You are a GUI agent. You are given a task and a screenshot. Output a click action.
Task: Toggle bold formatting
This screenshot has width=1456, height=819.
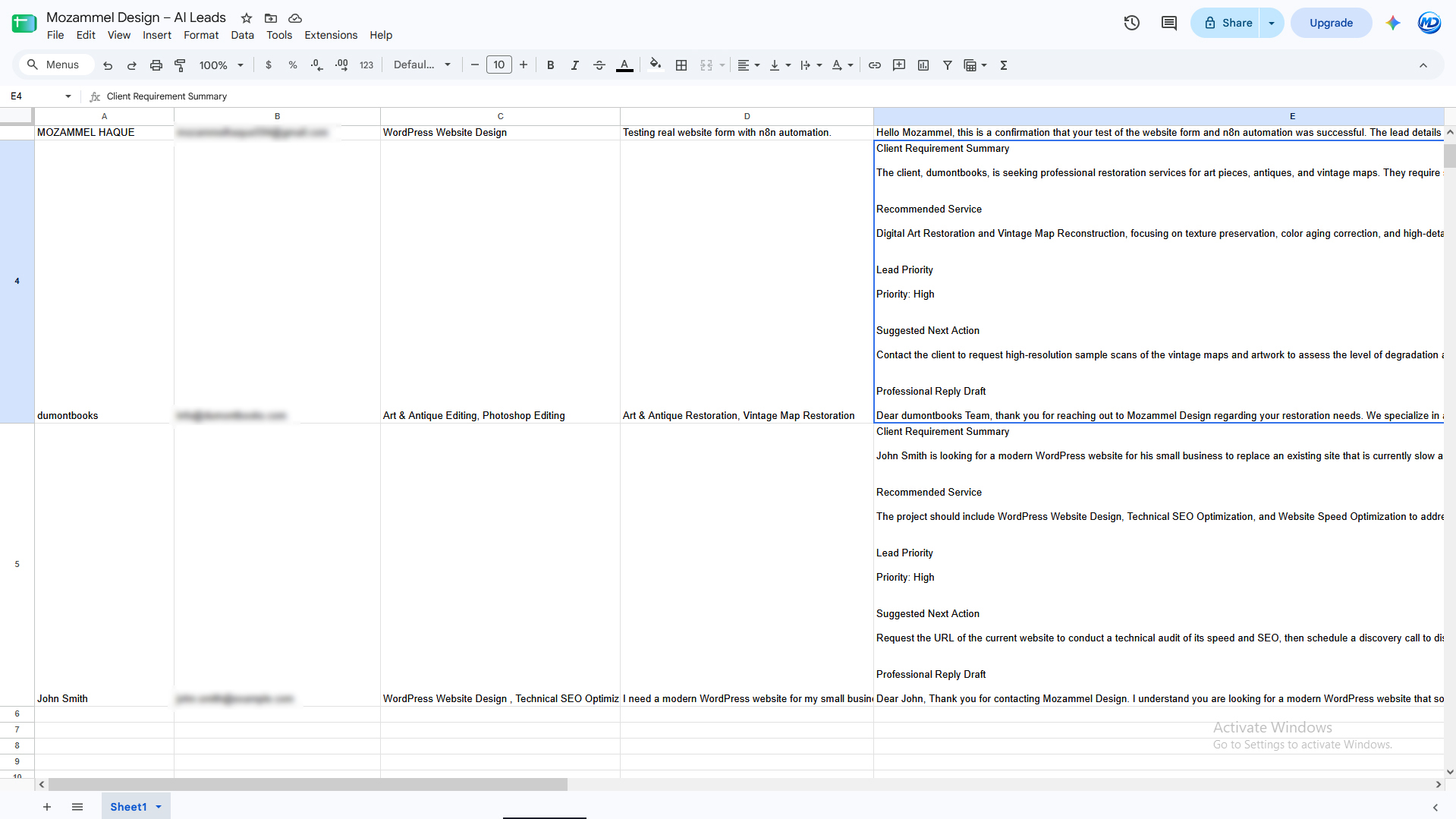coord(551,65)
